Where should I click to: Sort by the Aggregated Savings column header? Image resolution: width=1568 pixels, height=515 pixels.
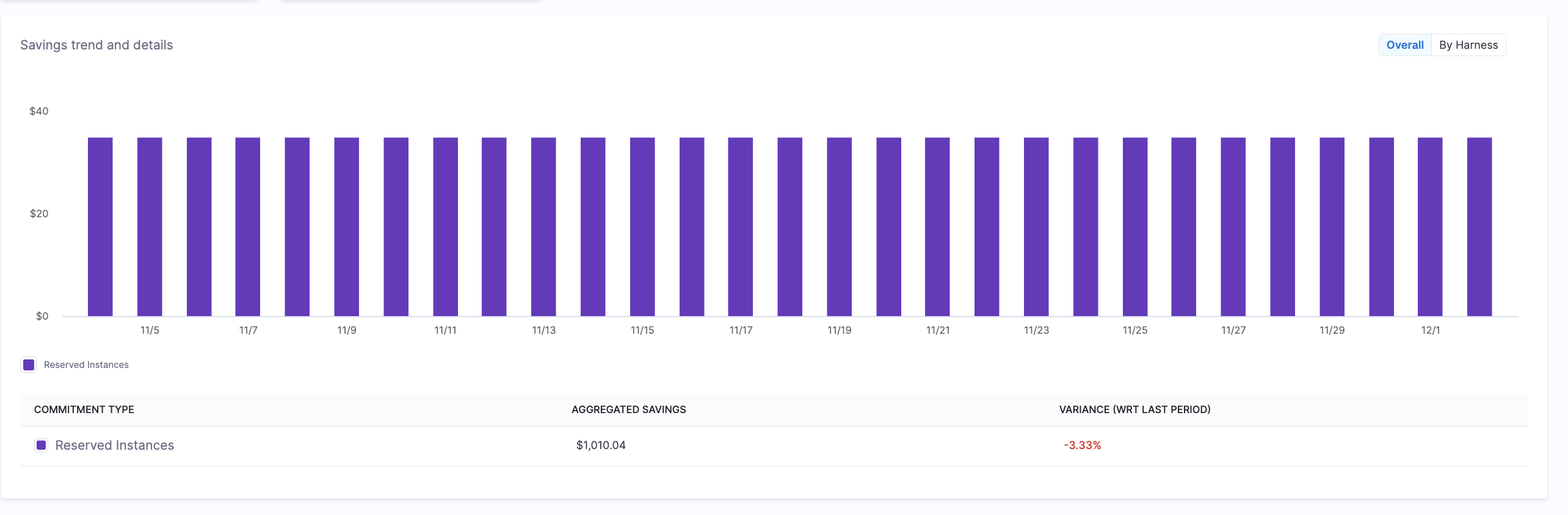coord(628,409)
